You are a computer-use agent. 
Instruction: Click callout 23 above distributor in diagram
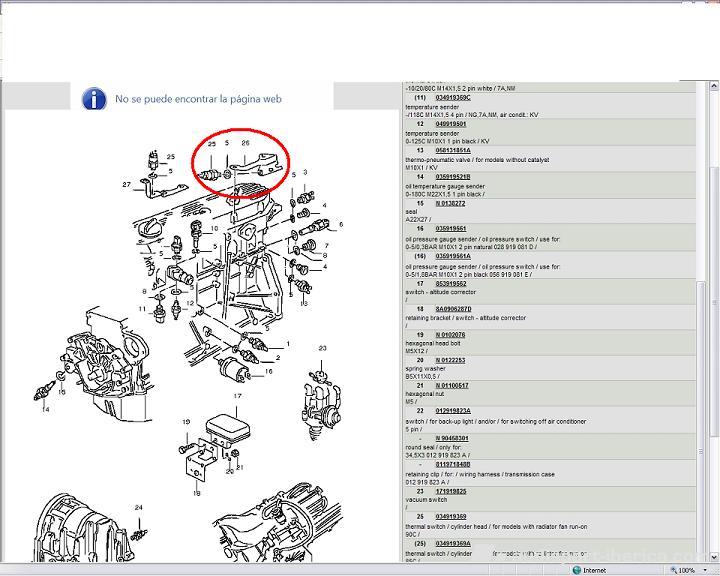click(322, 348)
